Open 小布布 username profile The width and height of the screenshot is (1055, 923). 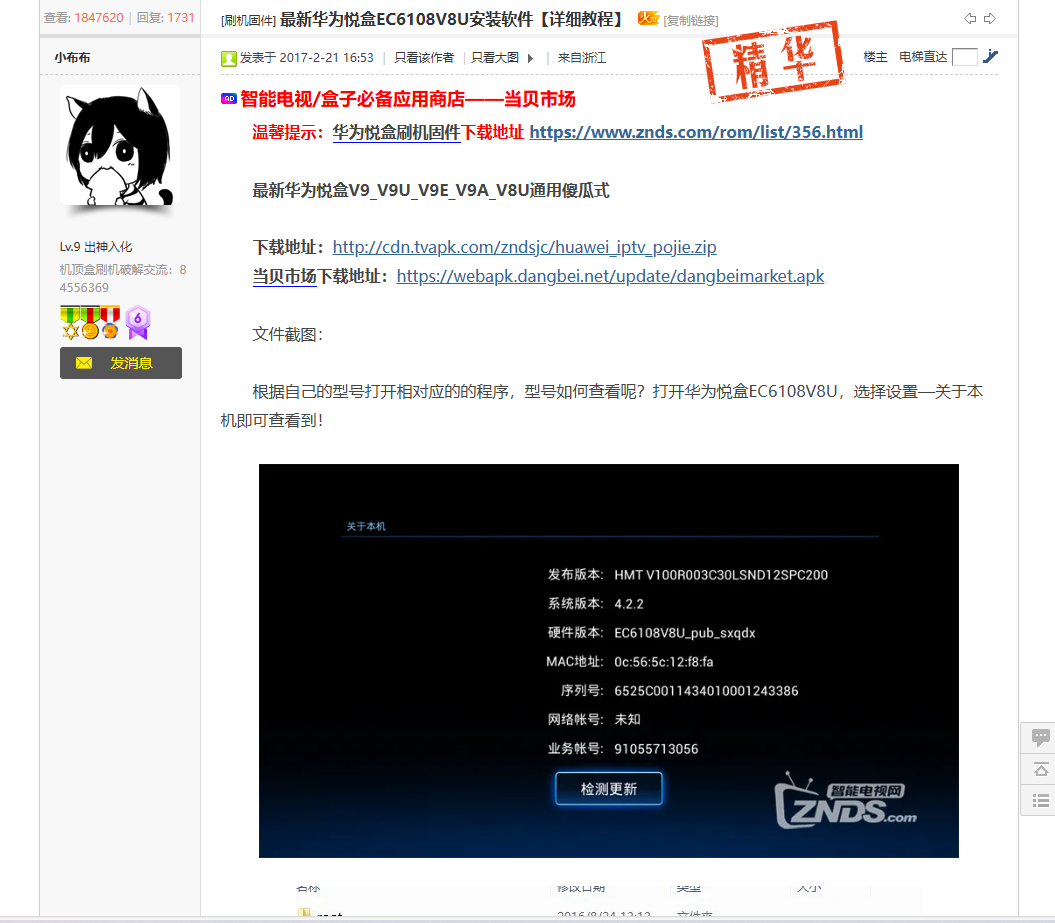72,58
